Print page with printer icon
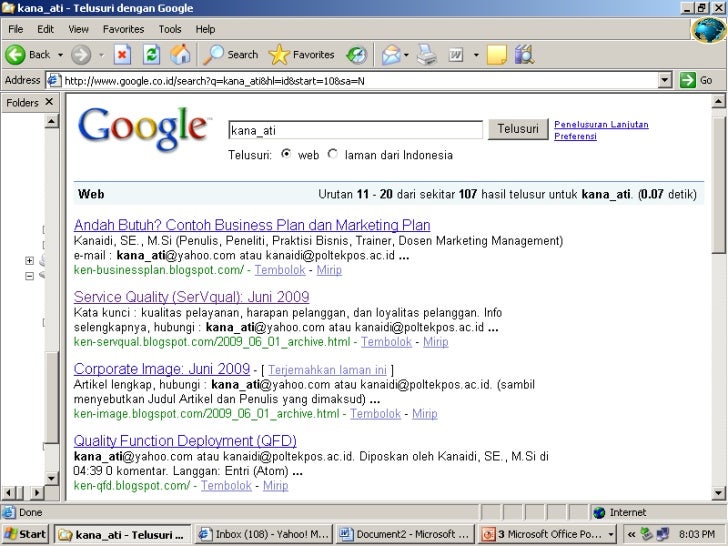Viewport: 728px width, 546px height. (x=427, y=55)
